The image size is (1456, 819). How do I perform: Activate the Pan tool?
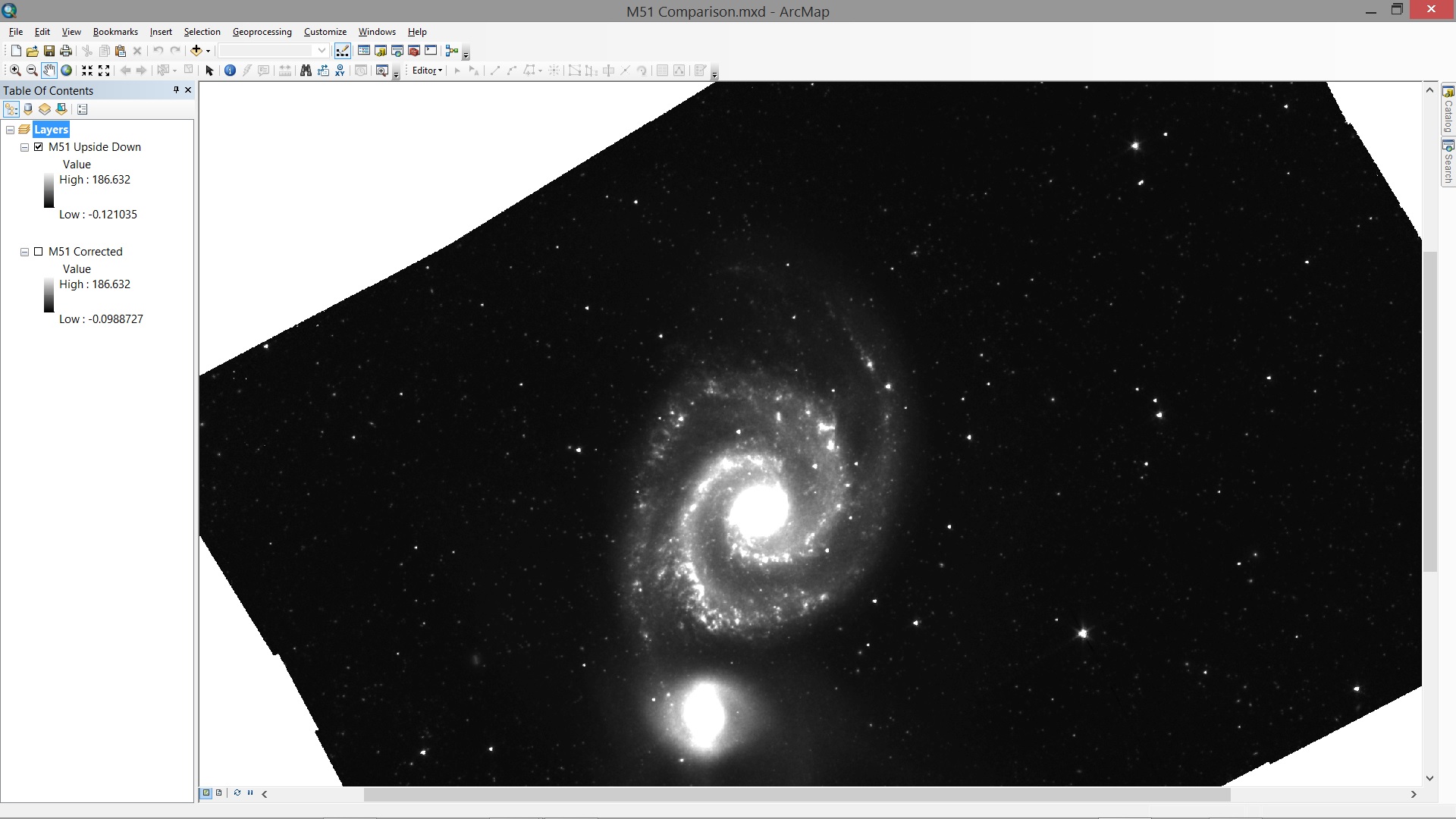[x=49, y=70]
